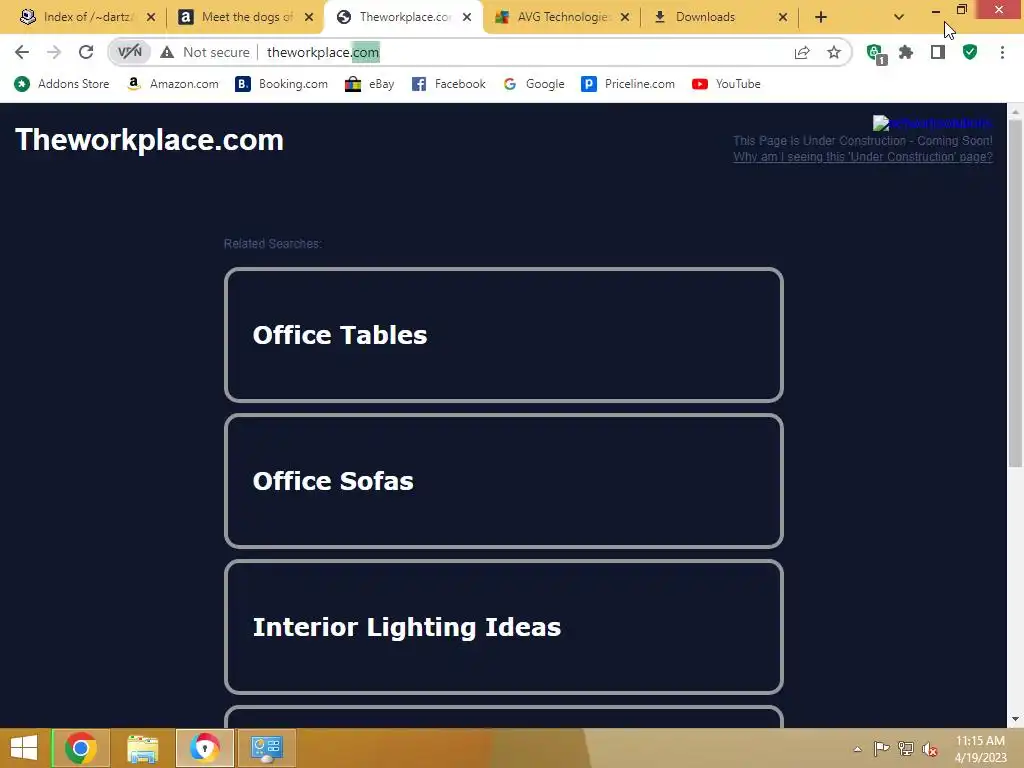Open the Not secure site info warning
1024x768 pixels.
(x=205, y=52)
